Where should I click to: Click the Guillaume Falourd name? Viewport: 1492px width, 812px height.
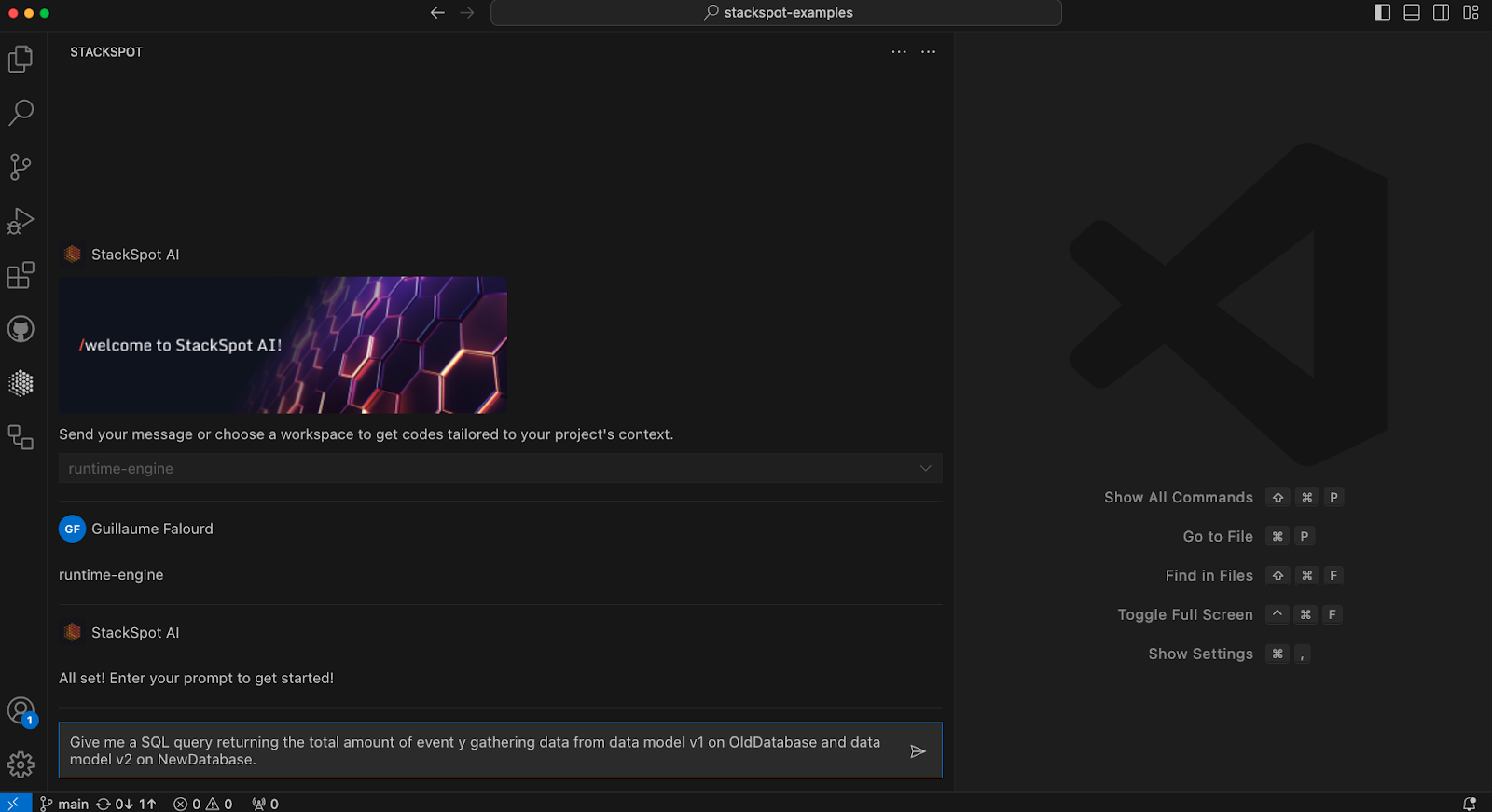152,529
